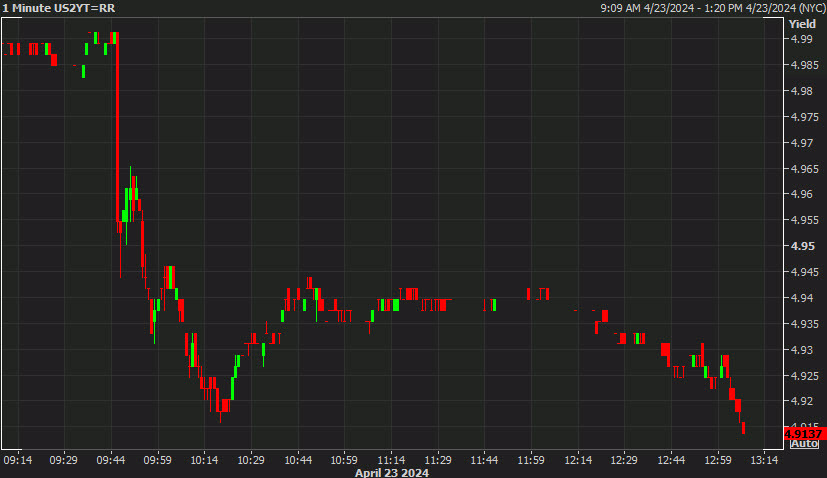The image size is (827, 478).
Task: Click the 09:29 time axis label
Action: pyautogui.click(x=64, y=460)
